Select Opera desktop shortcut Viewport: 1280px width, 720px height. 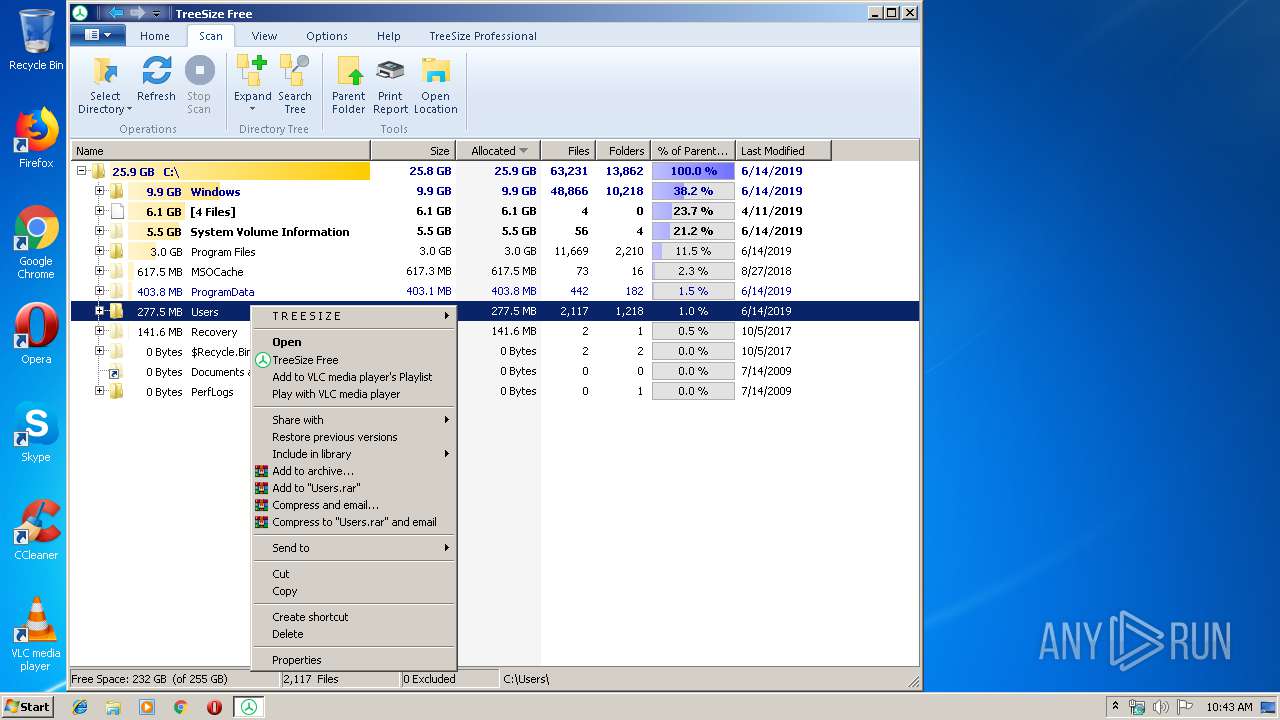36,333
